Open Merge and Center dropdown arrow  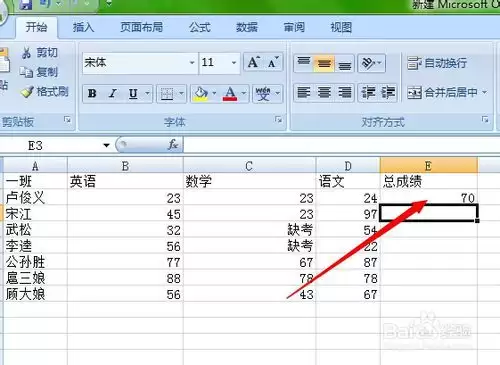[484, 92]
